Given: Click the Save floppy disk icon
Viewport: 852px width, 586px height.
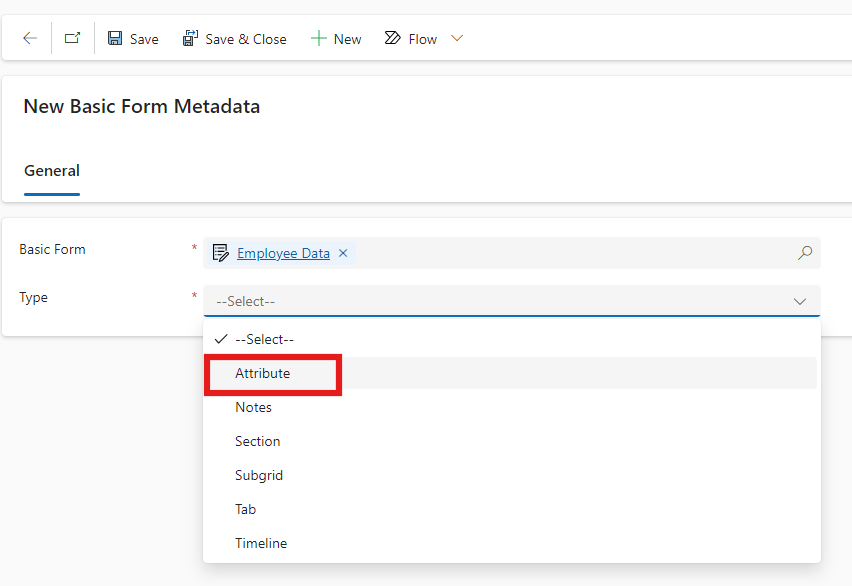Looking at the screenshot, I should [115, 39].
